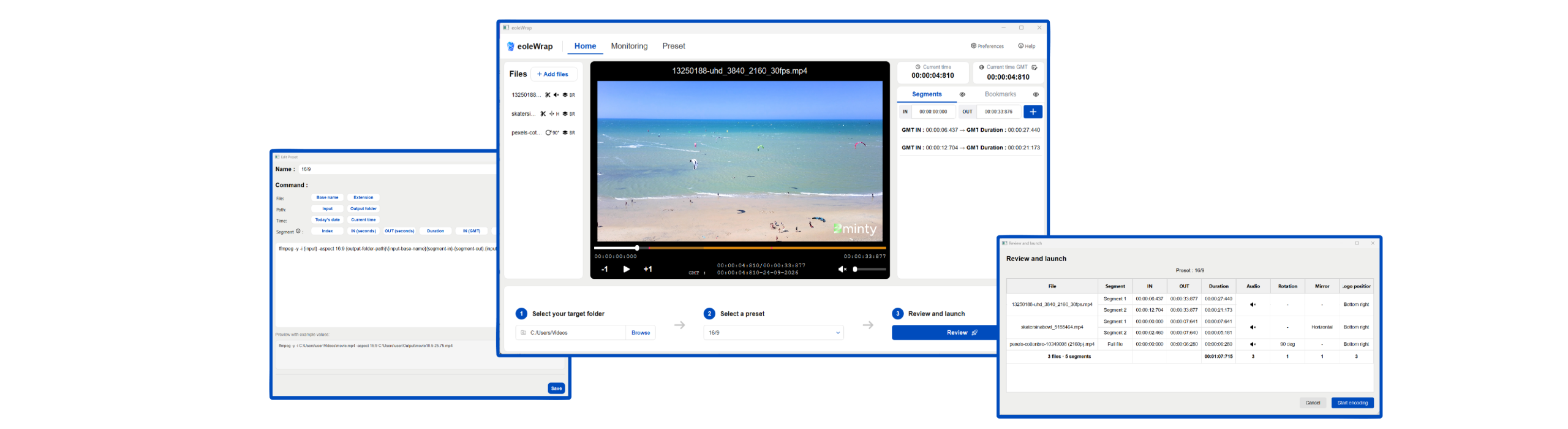Click the mute icon in 13250188 review row
Viewport: 1568px width, 429px height.
coord(1253,305)
